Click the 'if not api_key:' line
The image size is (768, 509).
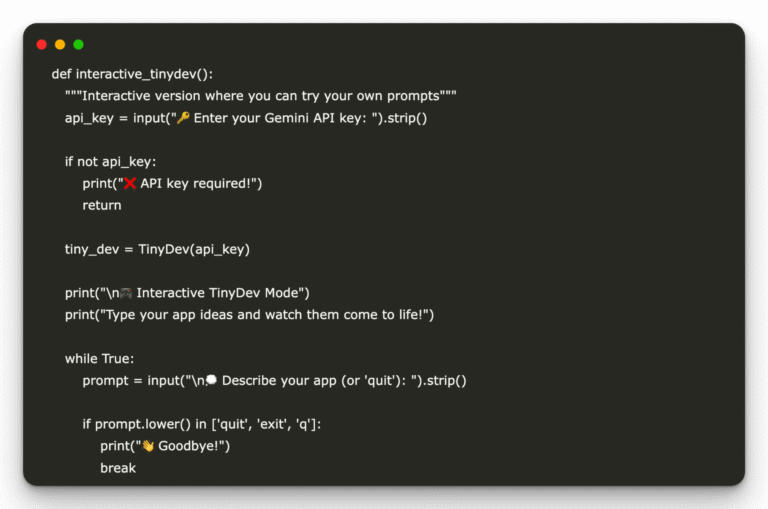(x=111, y=162)
